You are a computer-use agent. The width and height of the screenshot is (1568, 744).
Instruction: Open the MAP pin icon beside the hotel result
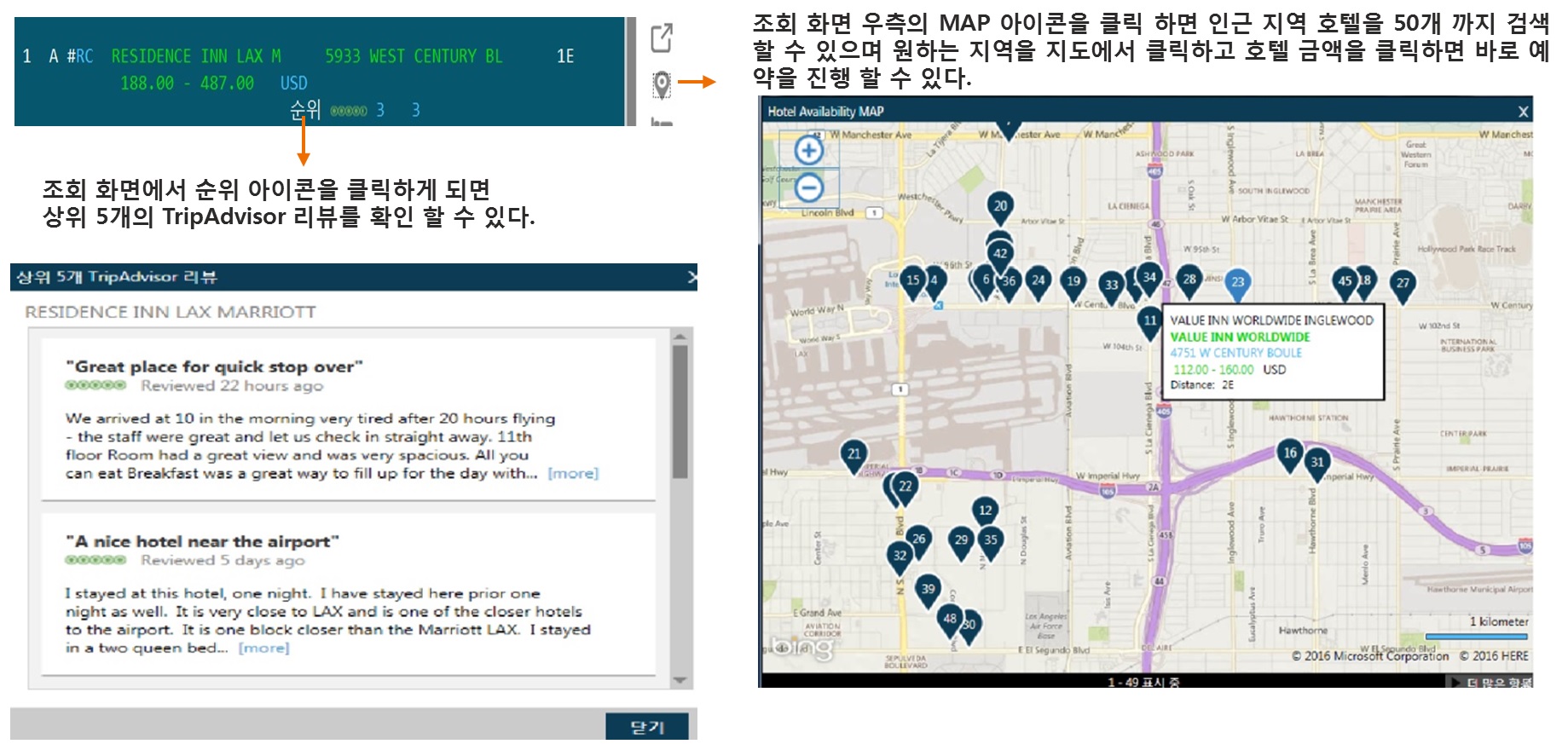(x=662, y=84)
